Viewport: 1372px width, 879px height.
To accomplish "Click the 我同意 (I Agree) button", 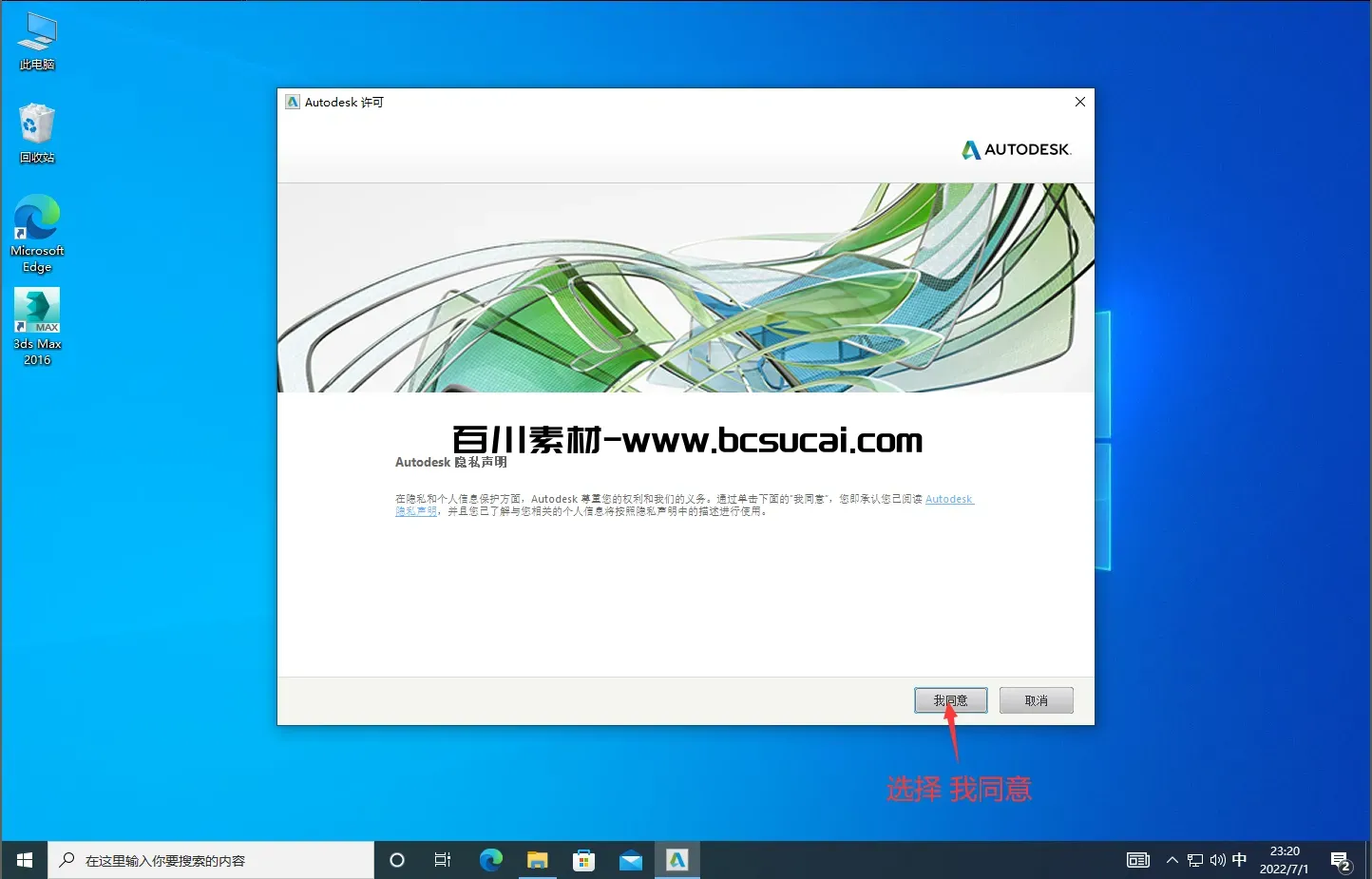I will click(x=950, y=700).
